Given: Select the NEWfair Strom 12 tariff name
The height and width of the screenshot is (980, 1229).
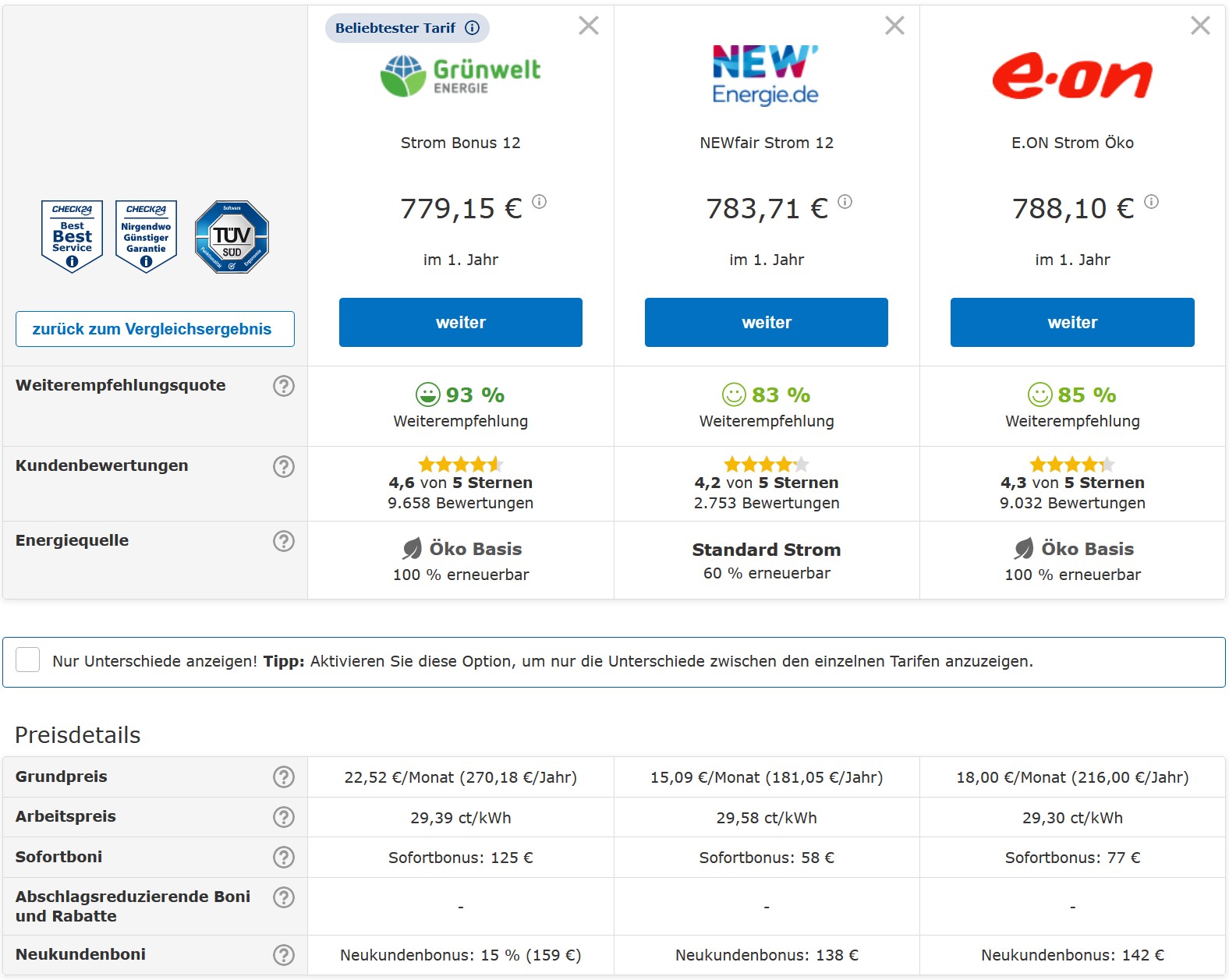Looking at the screenshot, I should (x=767, y=143).
